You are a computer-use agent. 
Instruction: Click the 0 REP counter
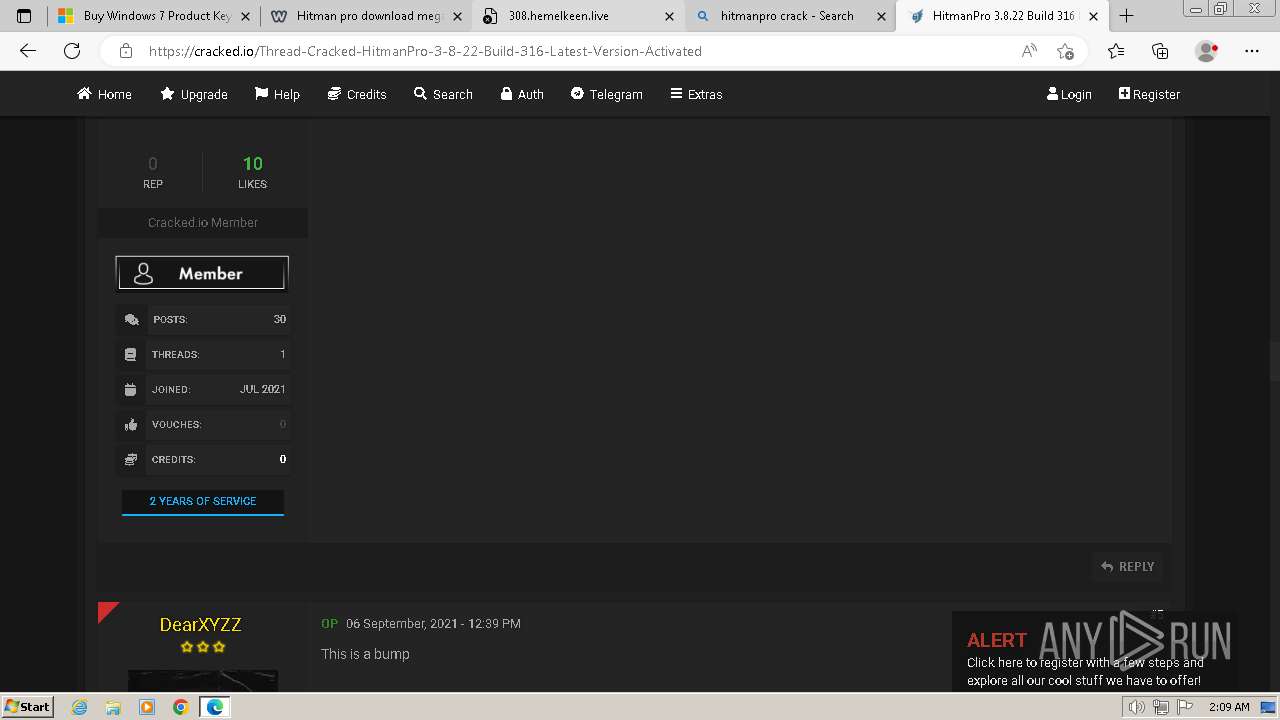[153, 171]
